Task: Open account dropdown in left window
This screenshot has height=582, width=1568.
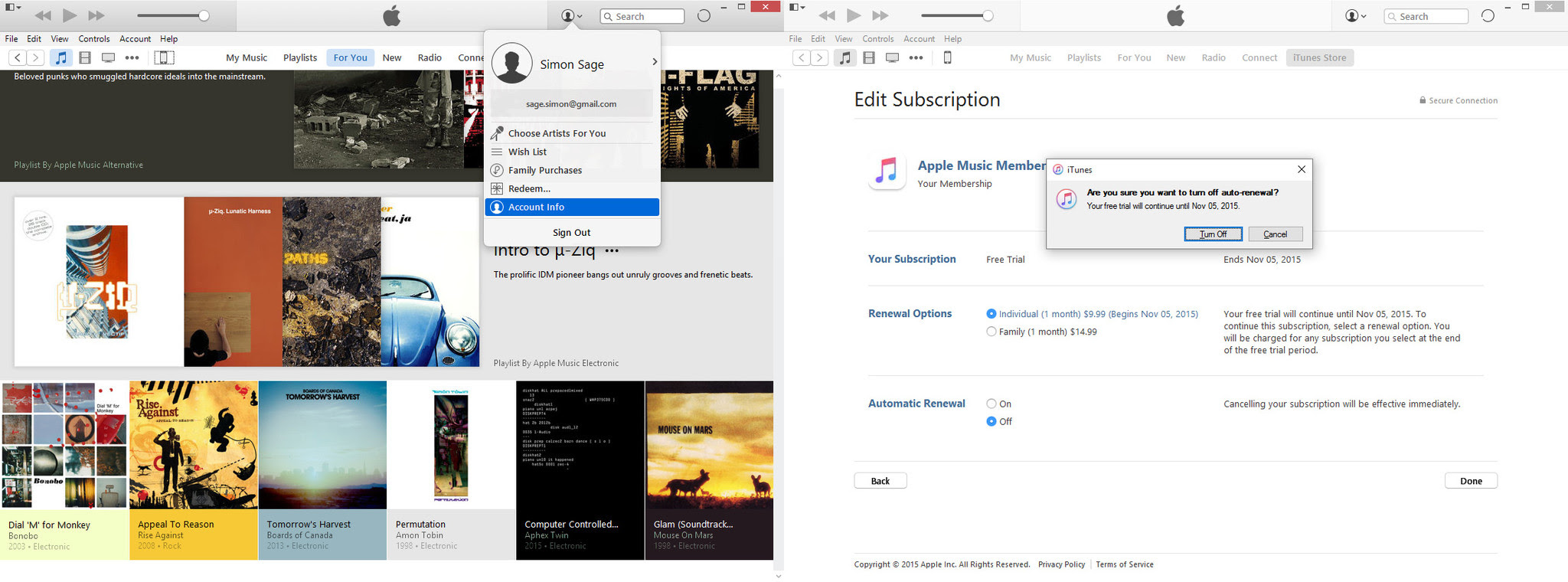Action: [x=571, y=15]
